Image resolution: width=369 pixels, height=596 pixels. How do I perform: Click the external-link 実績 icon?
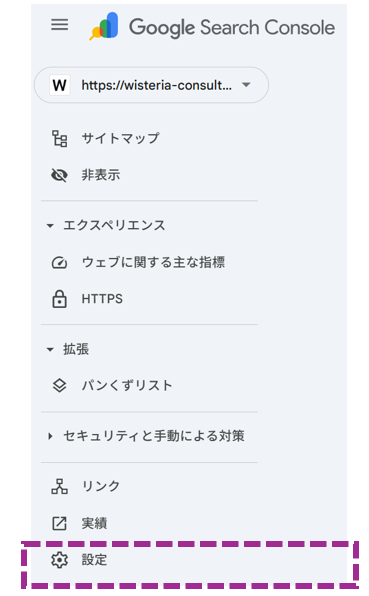59,523
